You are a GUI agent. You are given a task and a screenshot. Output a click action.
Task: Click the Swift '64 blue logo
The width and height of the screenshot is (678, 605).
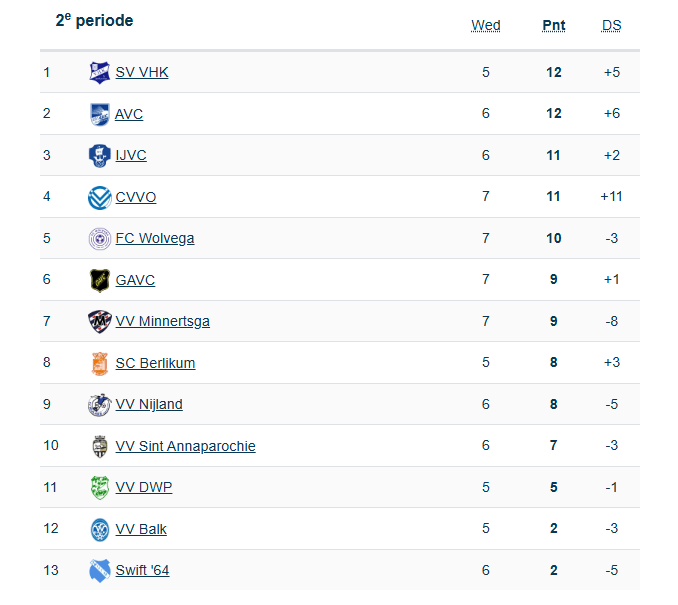pos(99,570)
